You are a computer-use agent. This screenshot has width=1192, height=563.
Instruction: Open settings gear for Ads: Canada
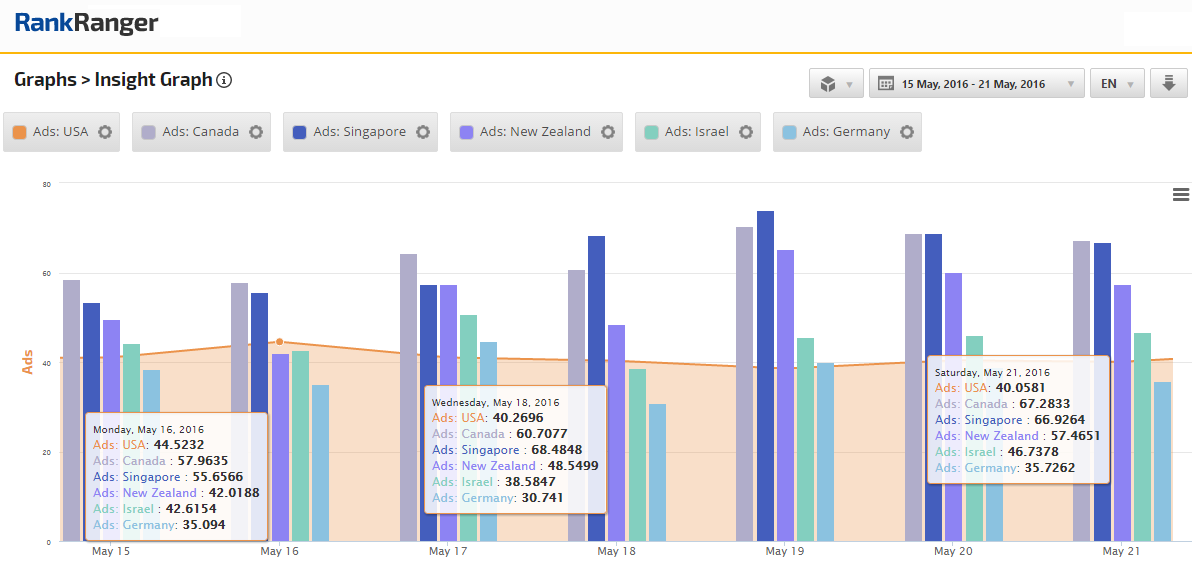click(x=256, y=132)
